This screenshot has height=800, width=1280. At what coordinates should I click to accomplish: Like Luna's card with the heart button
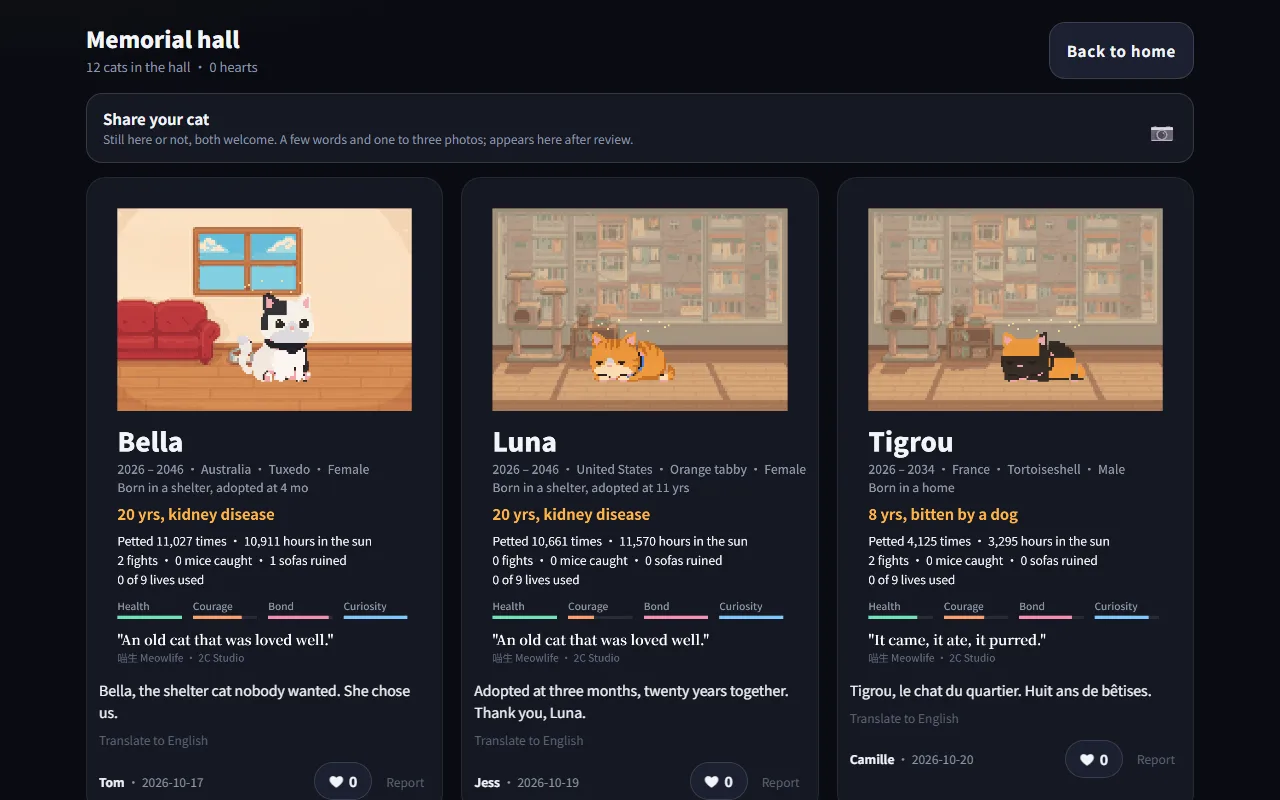click(x=719, y=782)
